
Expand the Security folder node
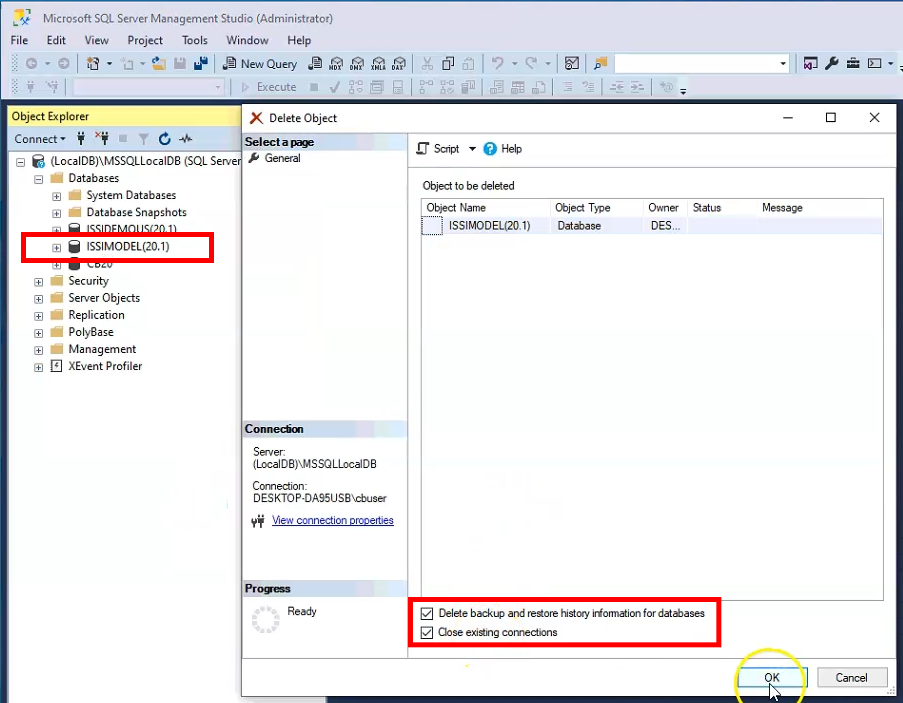[x=39, y=281]
